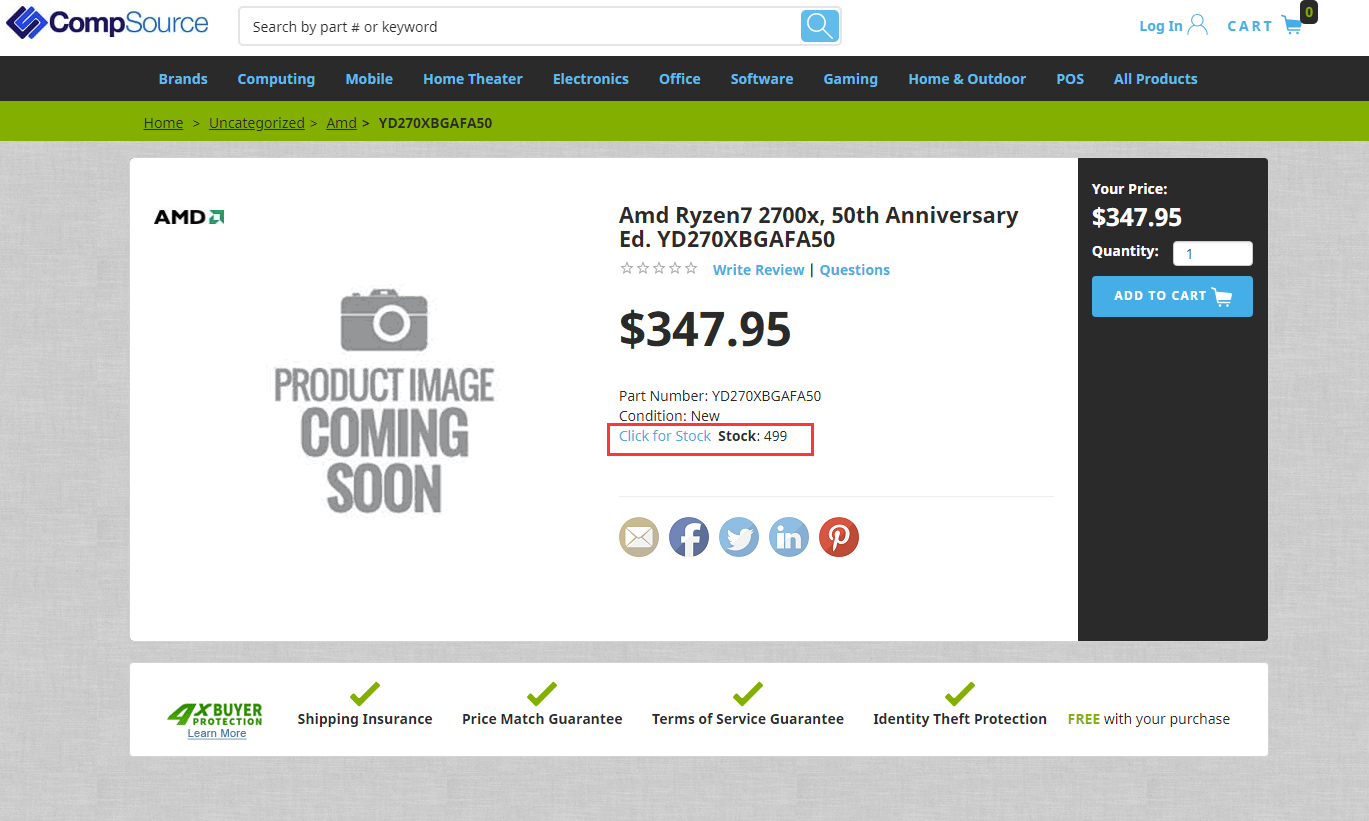Image resolution: width=1369 pixels, height=821 pixels.
Task: Click the Log In link
Action: click(1161, 26)
